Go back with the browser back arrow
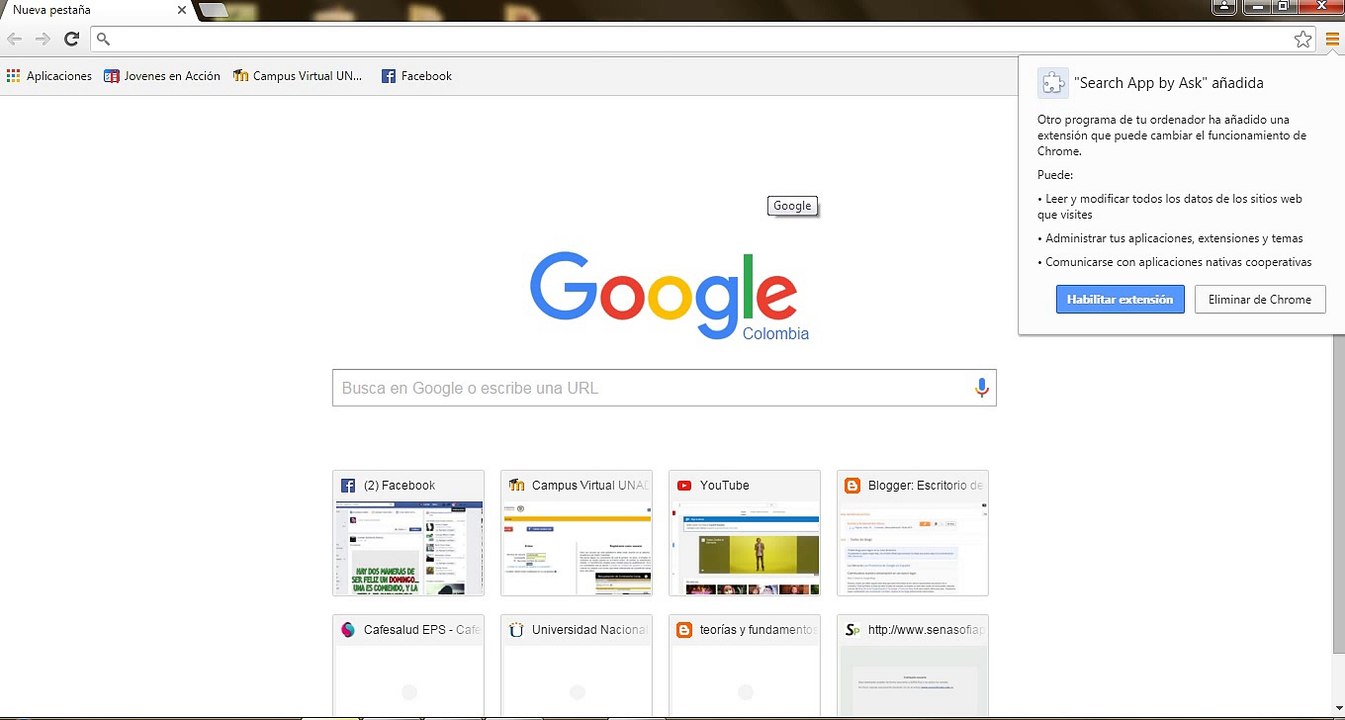 click(14, 39)
